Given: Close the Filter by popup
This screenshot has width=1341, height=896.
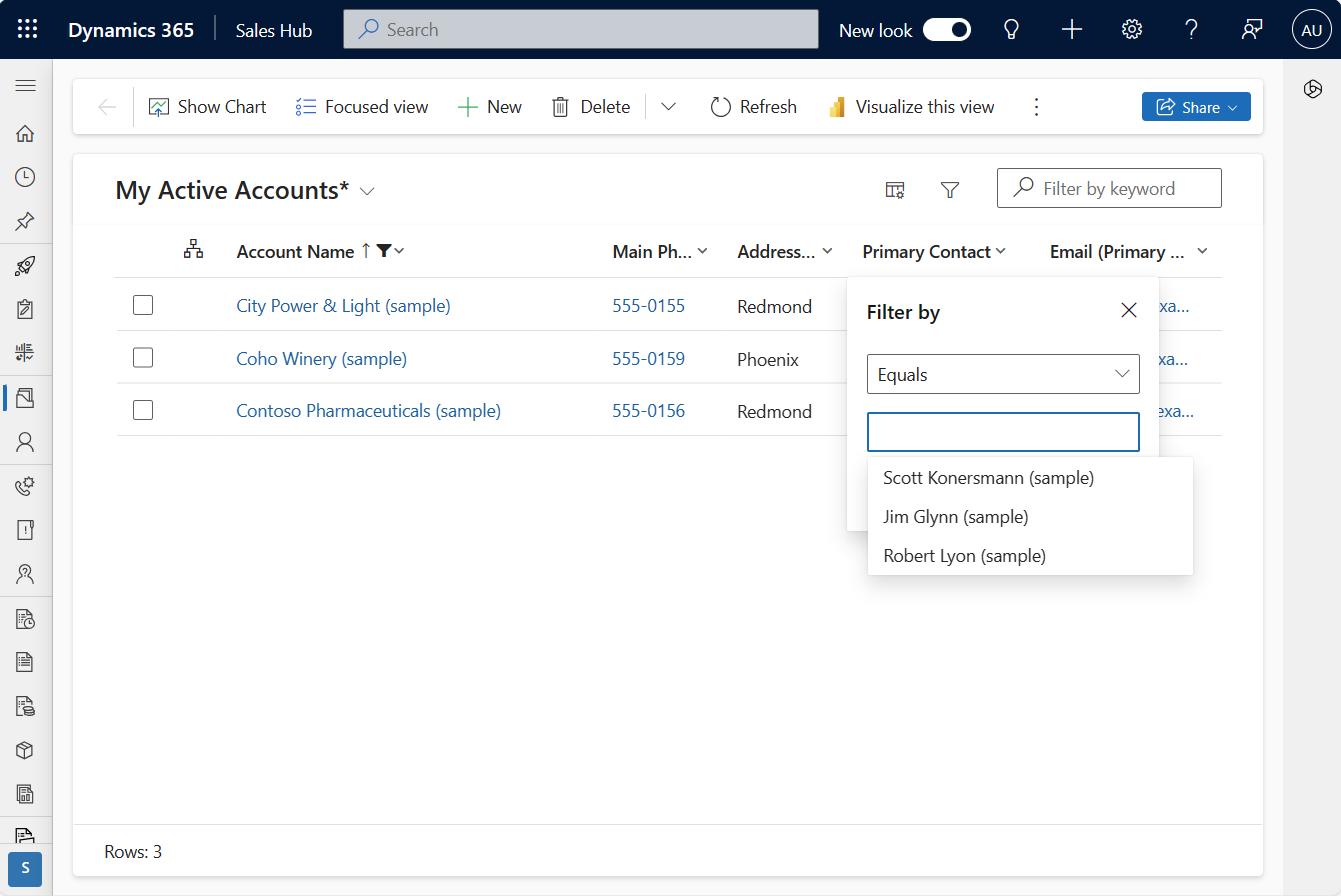Looking at the screenshot, I should coord(1129,310).
